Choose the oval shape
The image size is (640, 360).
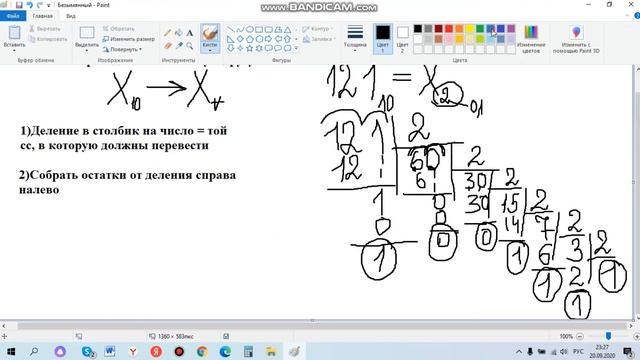point(250,30)
